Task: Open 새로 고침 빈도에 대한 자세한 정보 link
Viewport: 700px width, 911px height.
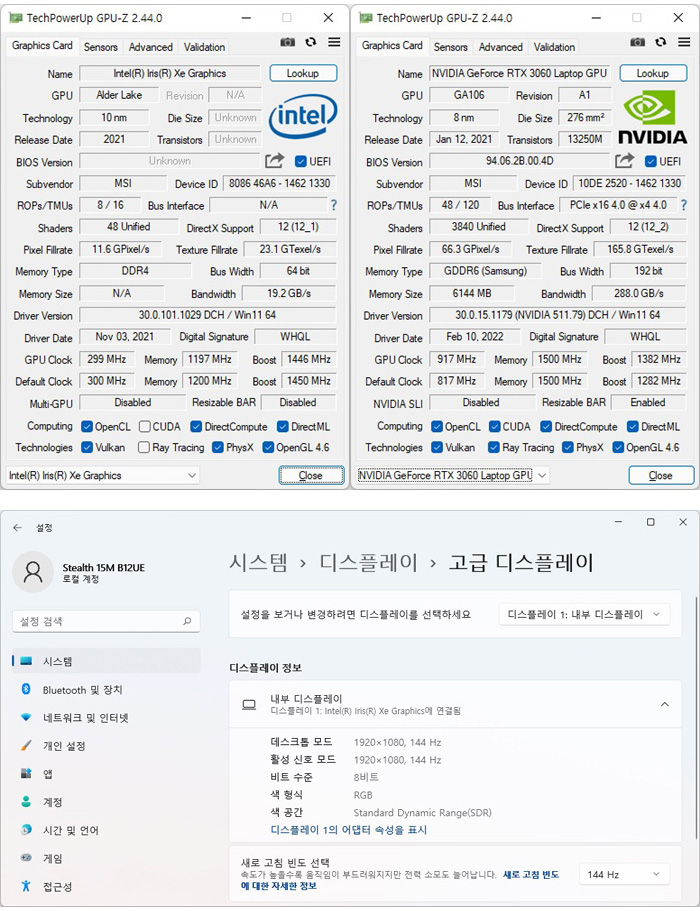Action: pos(400,880)
